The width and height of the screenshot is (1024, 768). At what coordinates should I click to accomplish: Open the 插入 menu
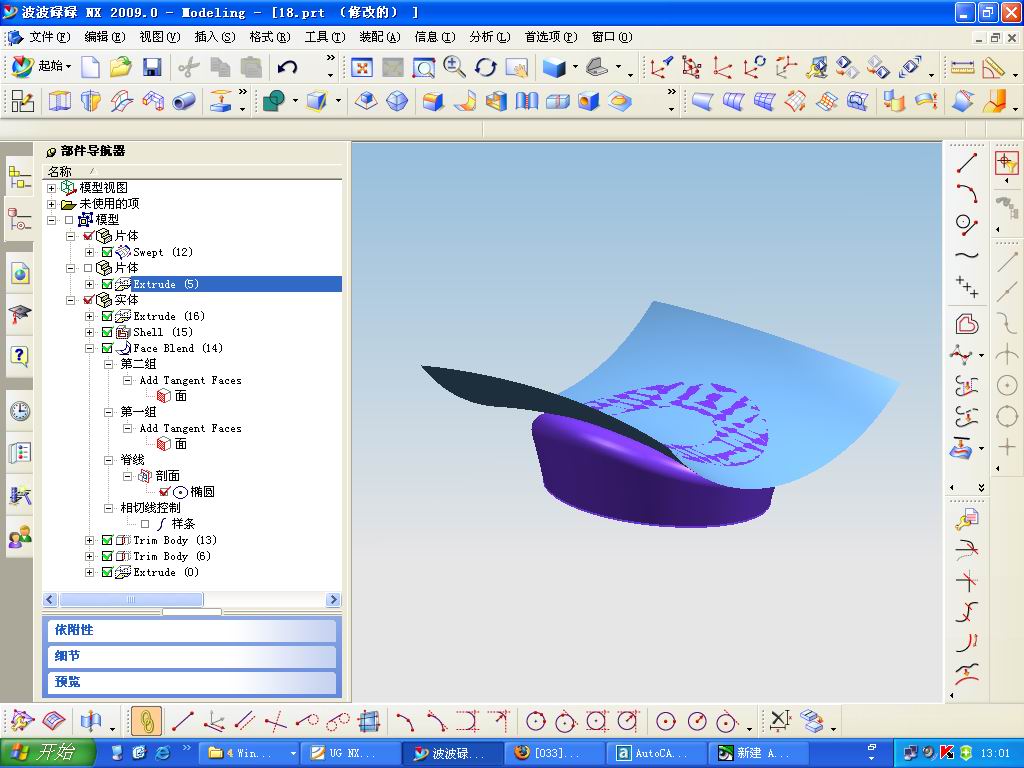click(x=215, y=37)
